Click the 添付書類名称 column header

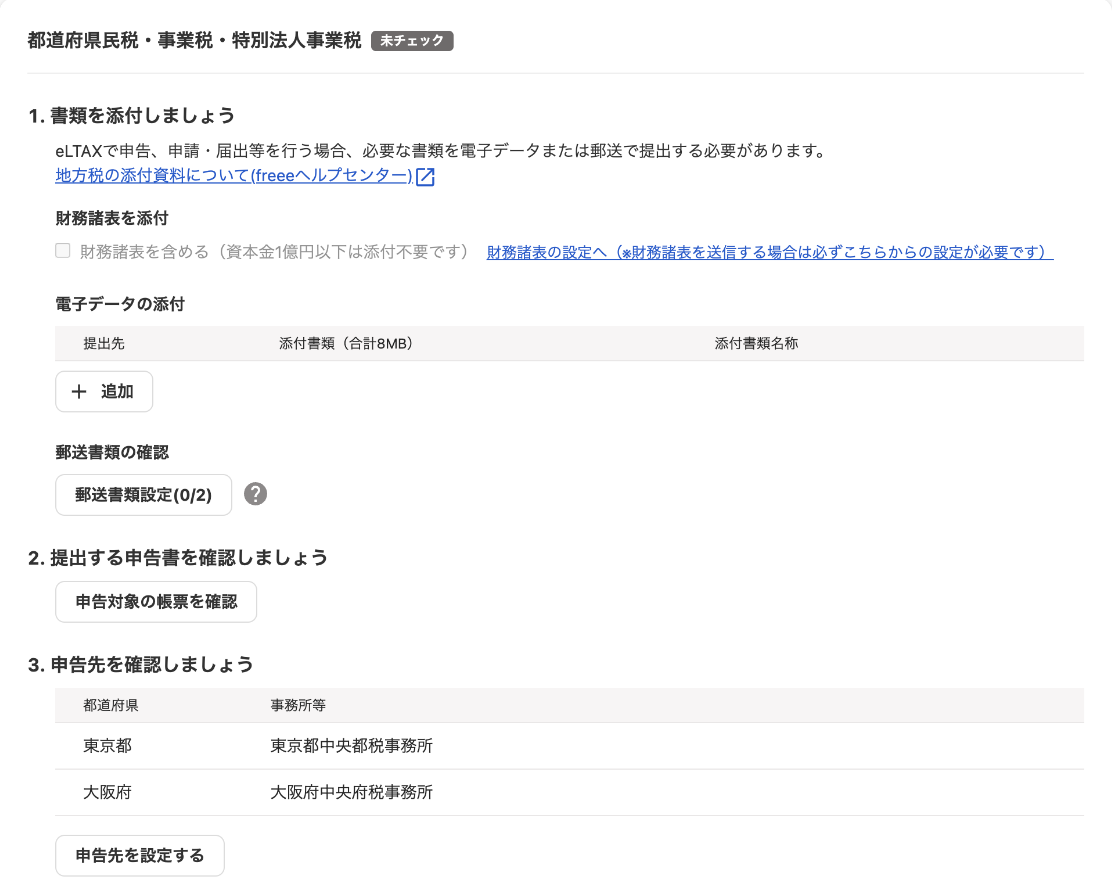pyautogui.click(x=756, y=344)
